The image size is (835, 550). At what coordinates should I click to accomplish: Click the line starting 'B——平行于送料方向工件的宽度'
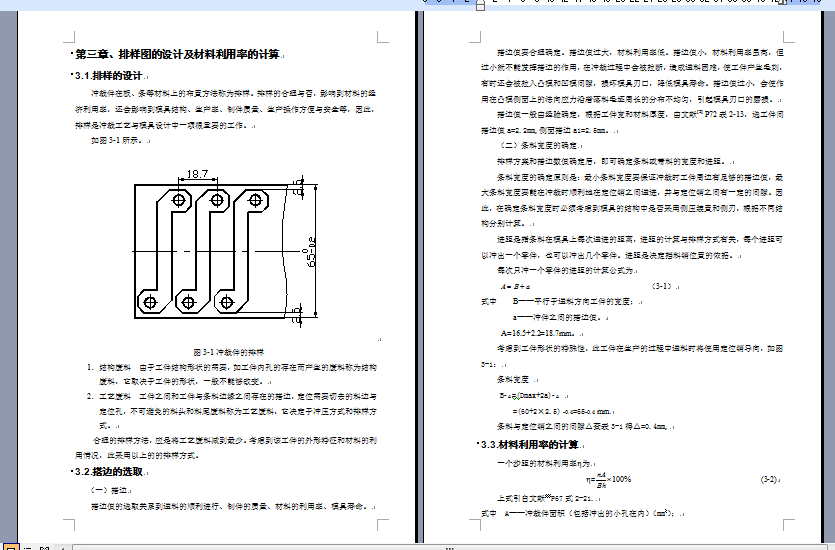(573, 301)
